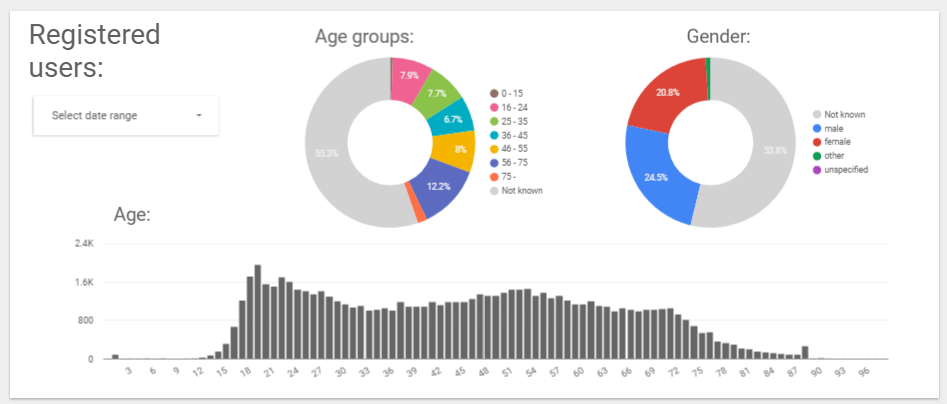Click the gray Not known gender legend dot
The width and height of the screenshot is (947, 404).
pyautogui.click(x=817, y=115)
